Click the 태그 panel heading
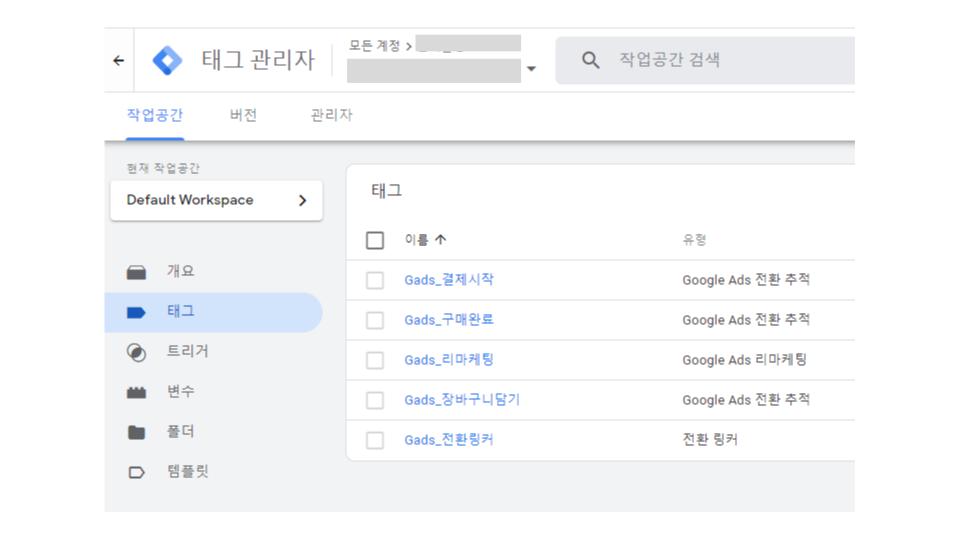 click(386, 190)
